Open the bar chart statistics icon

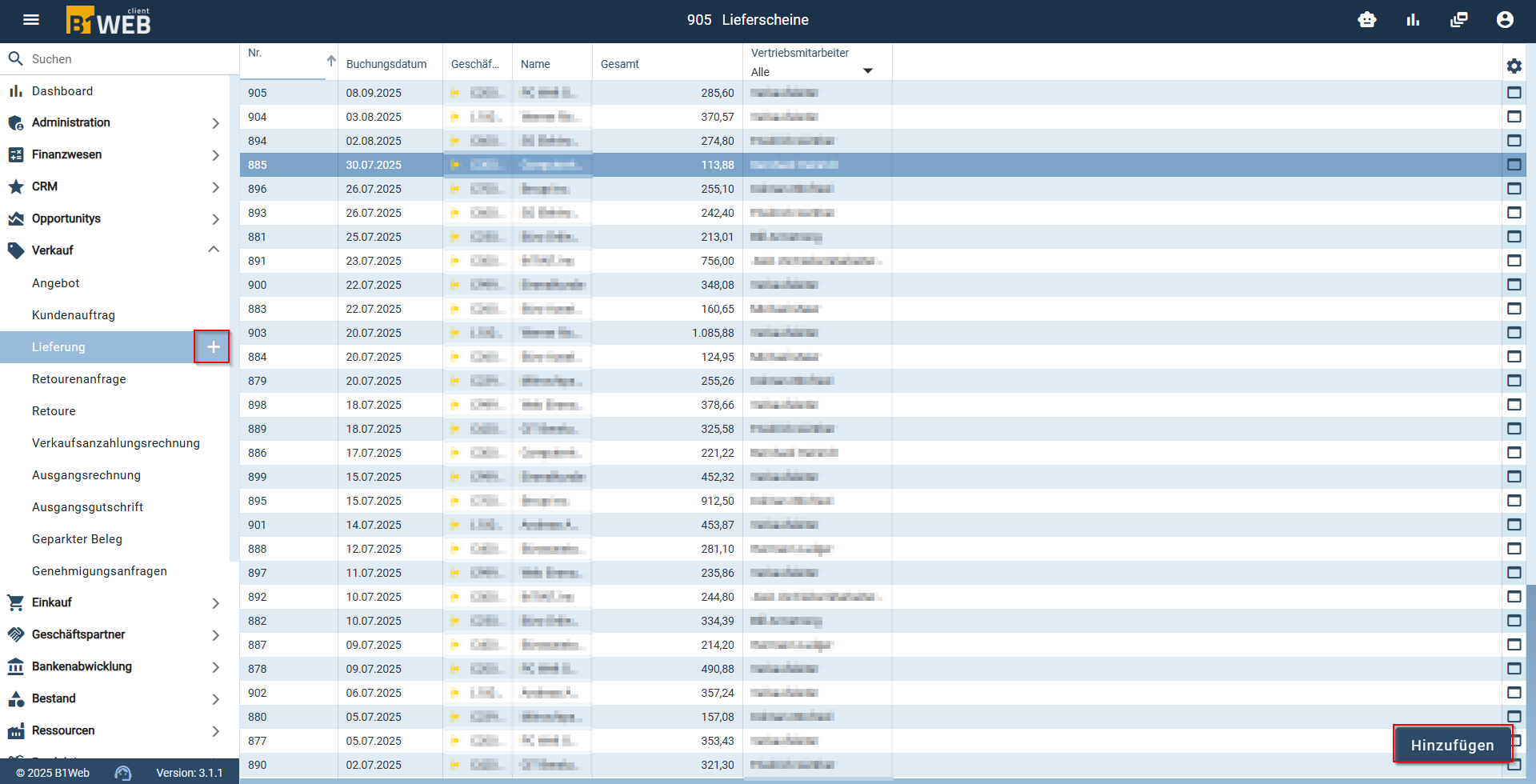tap(1413, 20)
